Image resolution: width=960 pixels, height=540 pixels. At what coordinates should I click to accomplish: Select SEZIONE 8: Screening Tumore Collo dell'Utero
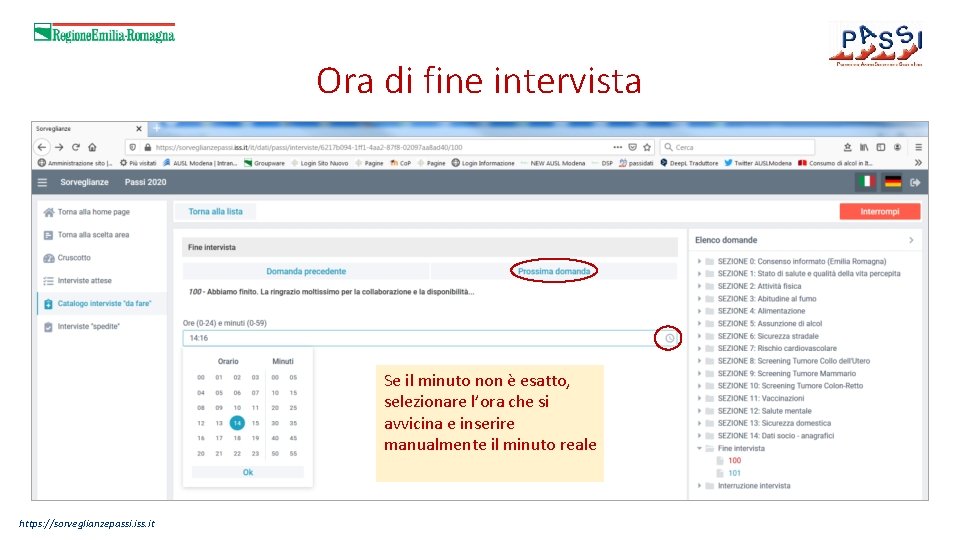click(793, 361)
